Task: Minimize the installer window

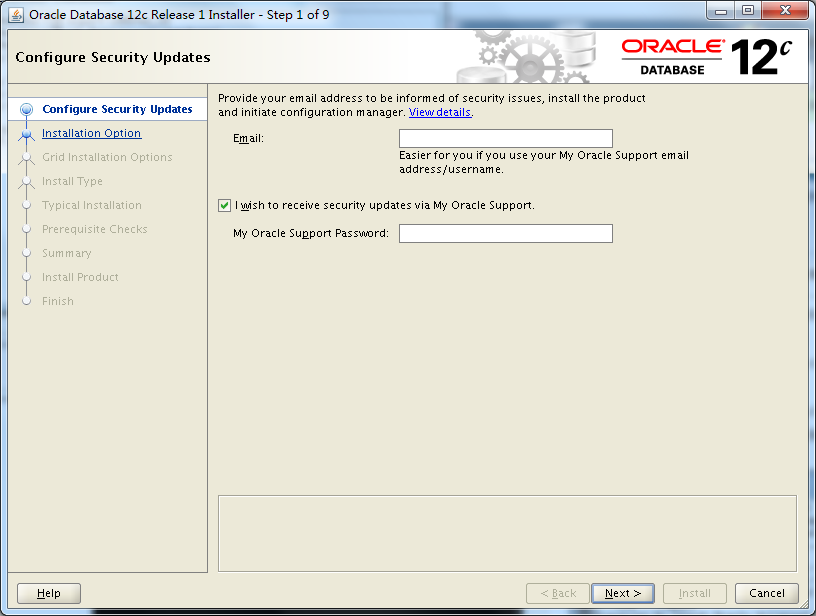Action: coord(721,11)
